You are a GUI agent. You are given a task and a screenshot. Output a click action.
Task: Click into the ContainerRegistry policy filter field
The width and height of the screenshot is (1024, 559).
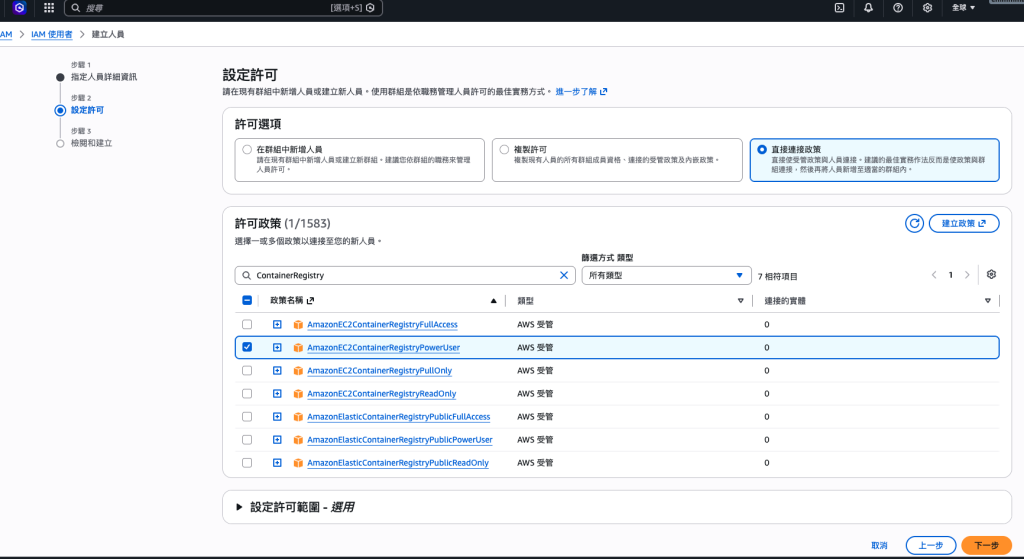pos(405,276)
